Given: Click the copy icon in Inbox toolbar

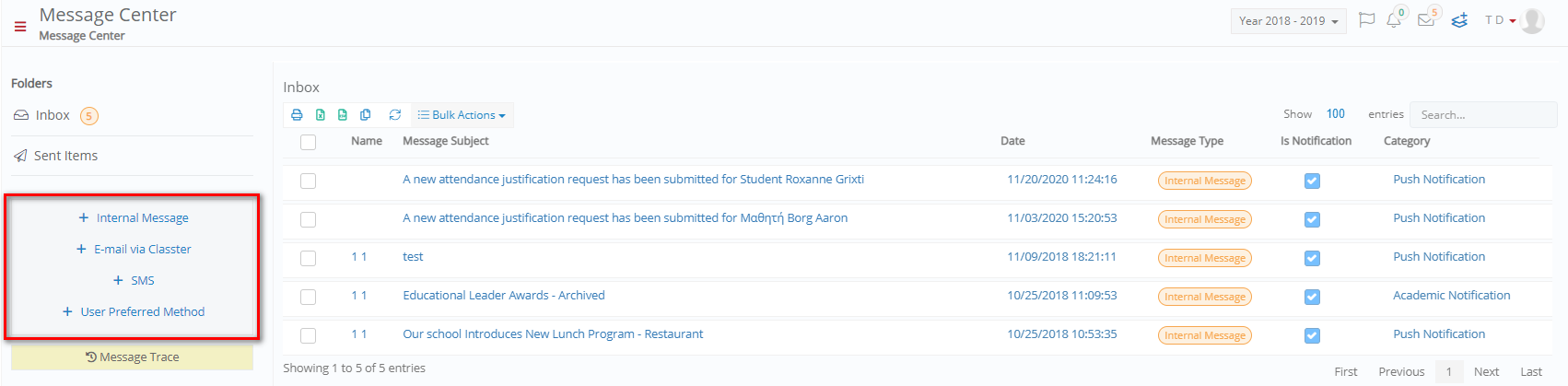Looking at the screenshot, I should pos(366,115).
